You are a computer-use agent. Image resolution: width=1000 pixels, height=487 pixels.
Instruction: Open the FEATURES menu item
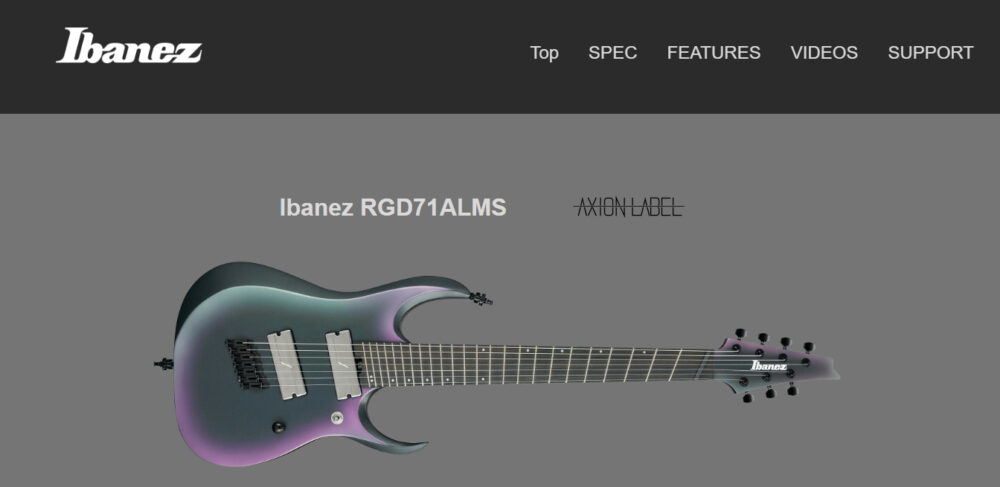click(713, 53)
